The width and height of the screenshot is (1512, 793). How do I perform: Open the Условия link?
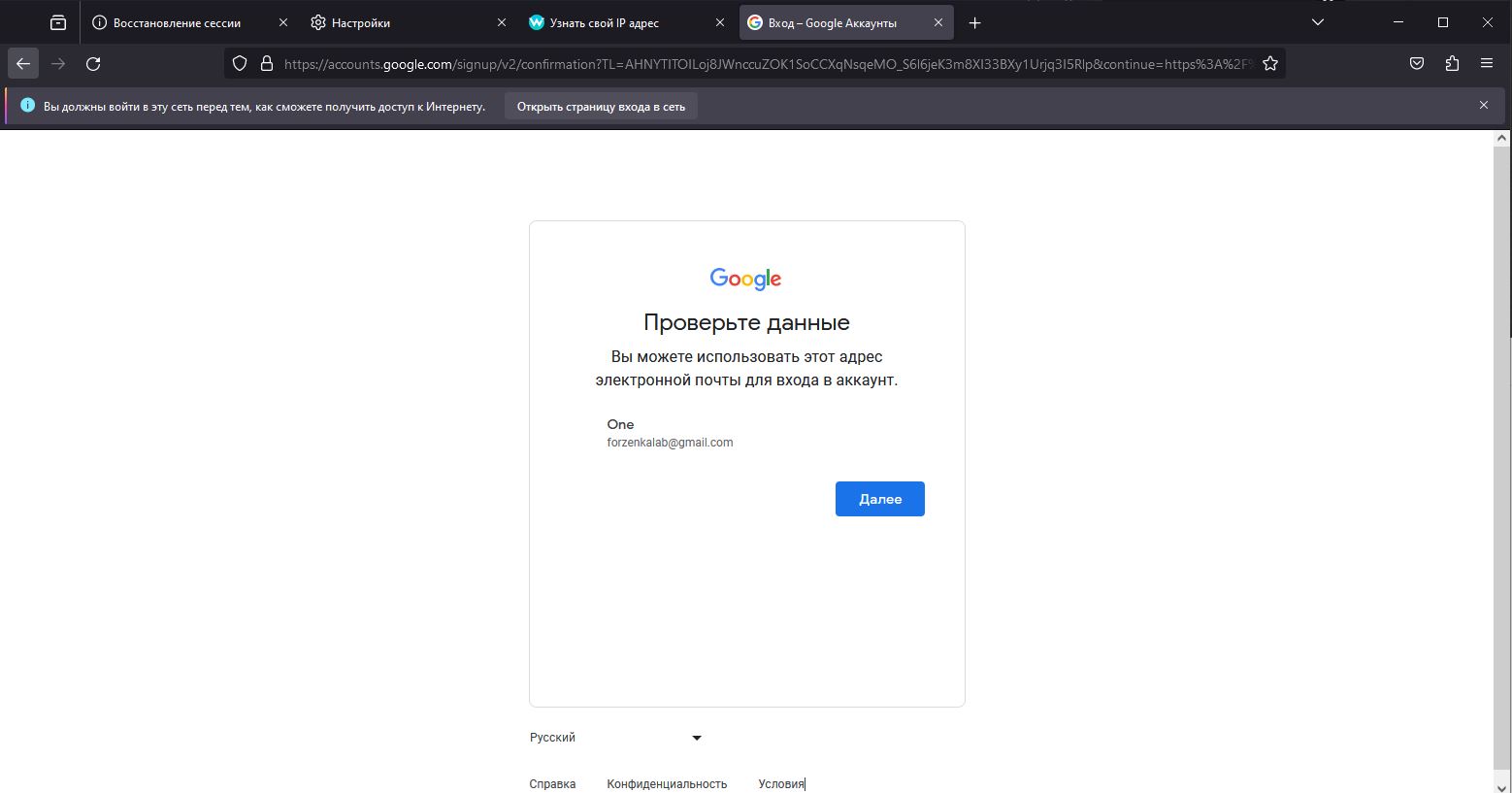781,784
